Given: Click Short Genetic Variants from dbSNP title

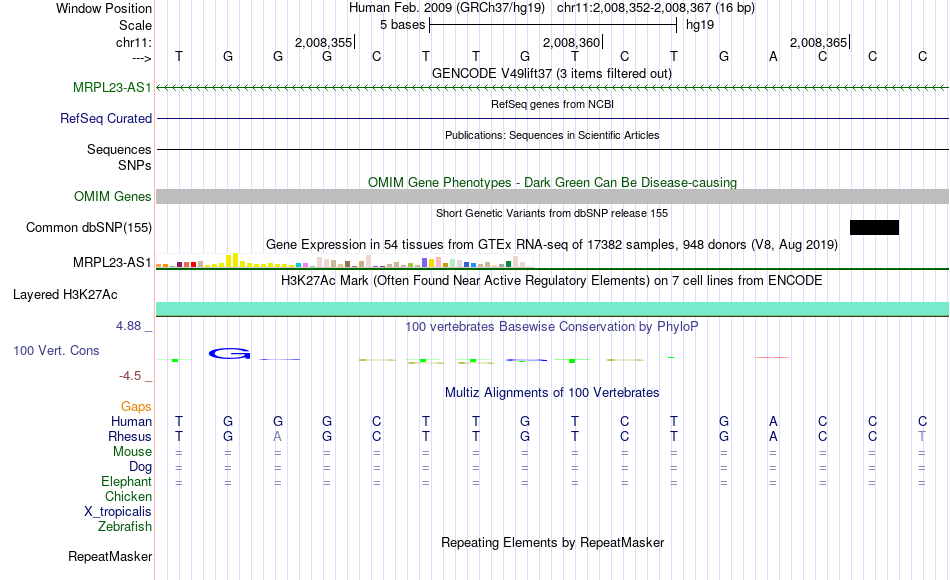Looking at the screenshot, I should pyautogui.click(x=552, y=213).
